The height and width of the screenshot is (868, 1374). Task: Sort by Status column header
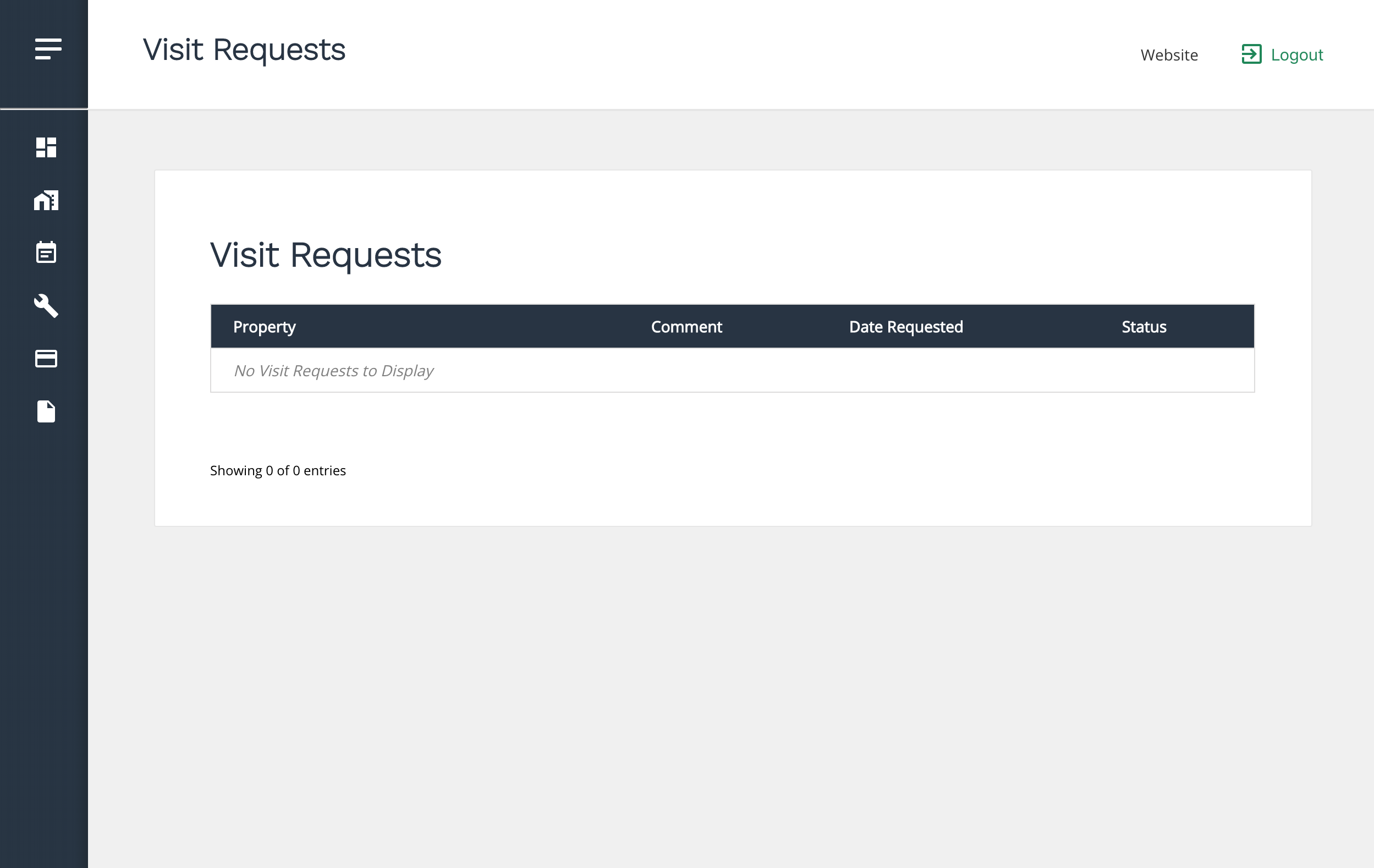tap(1144, 327)
